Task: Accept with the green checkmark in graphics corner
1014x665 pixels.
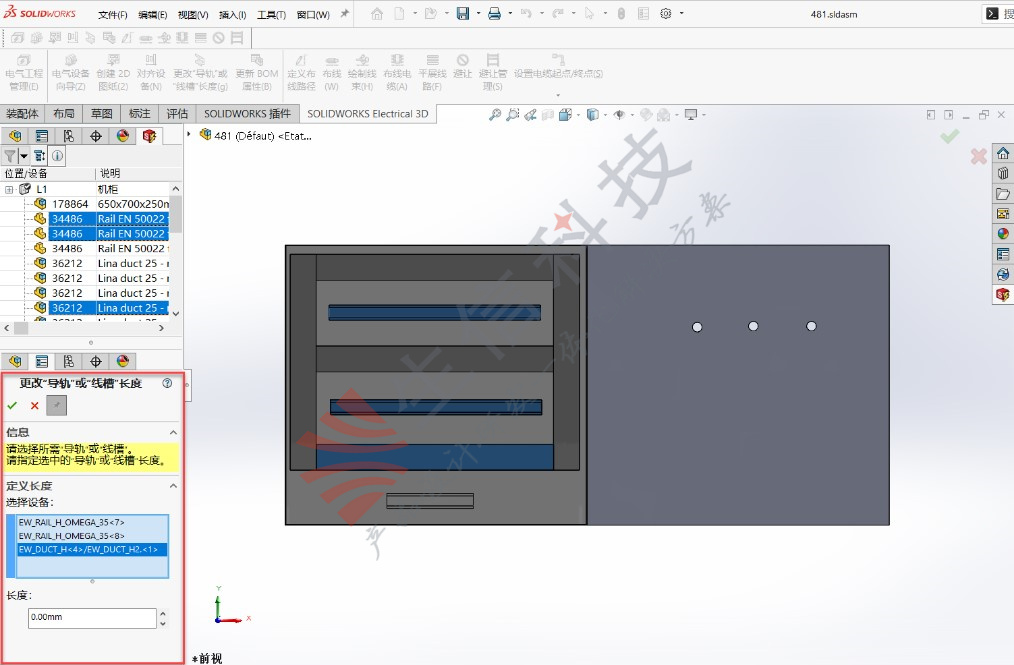Action: click(x=950, y=136)
